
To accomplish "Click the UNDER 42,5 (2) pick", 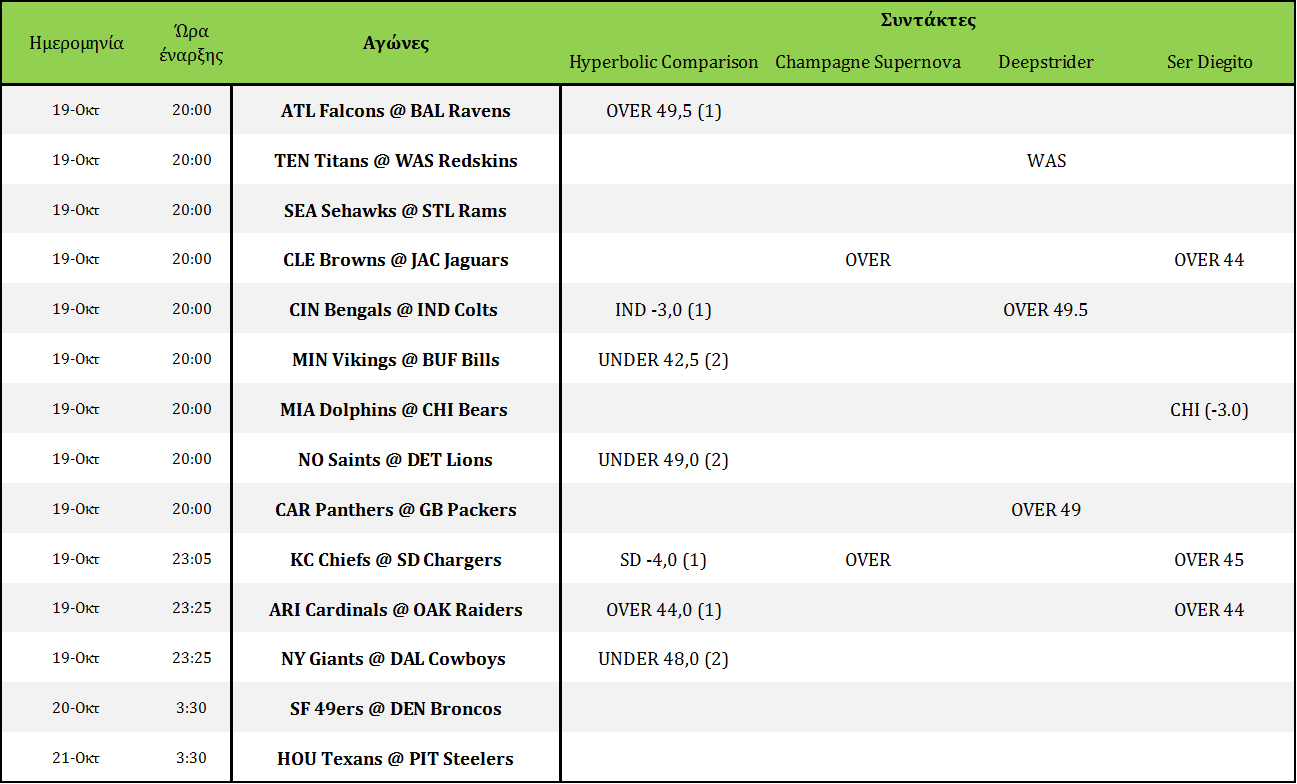I will (x=664, y=360).
